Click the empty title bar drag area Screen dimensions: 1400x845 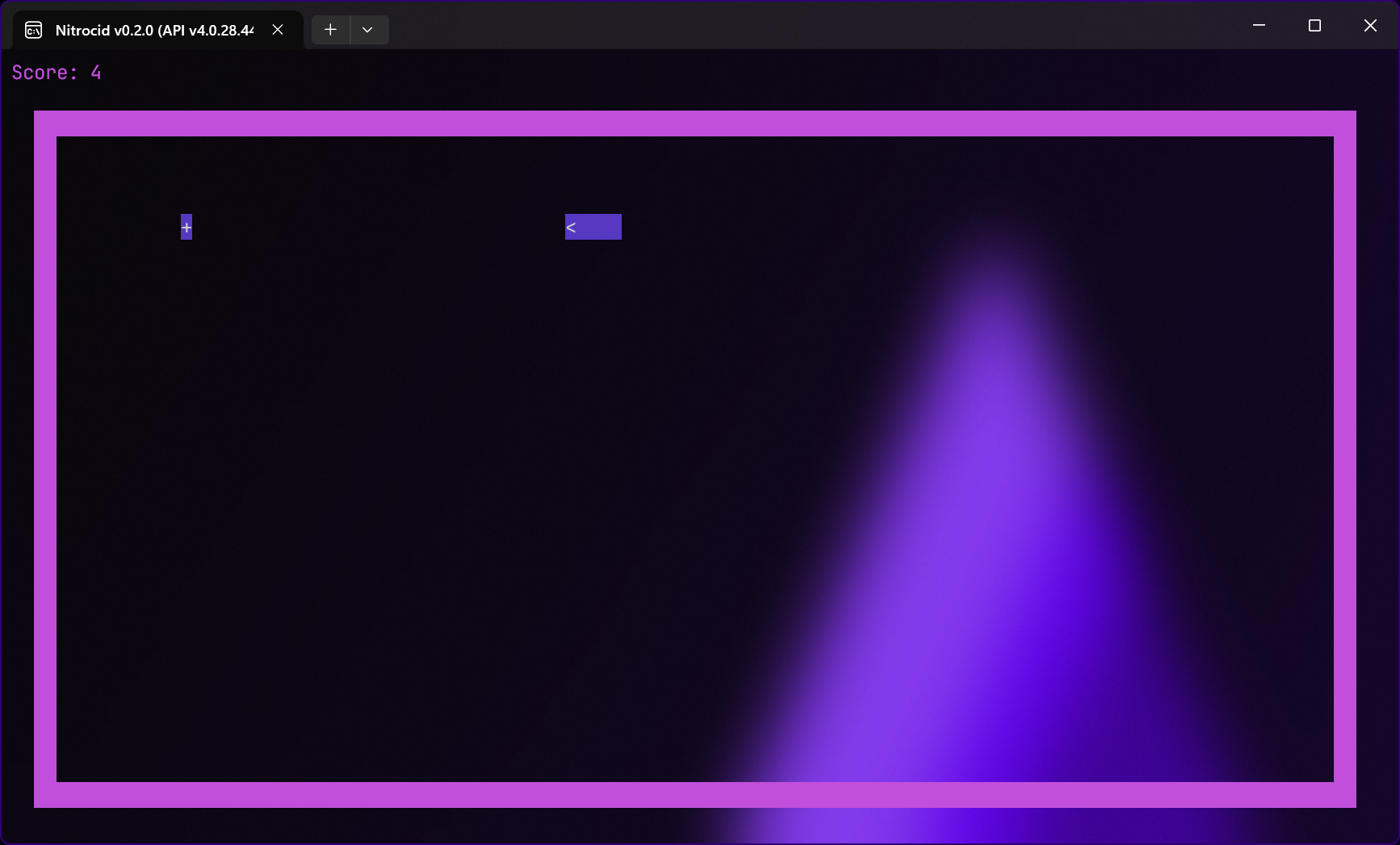[x=807, y=26]
